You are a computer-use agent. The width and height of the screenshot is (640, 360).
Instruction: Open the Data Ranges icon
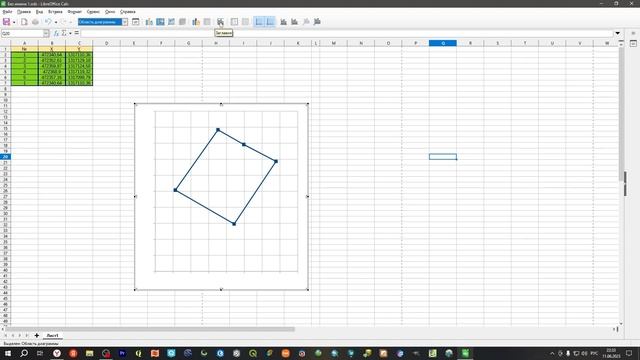[x=196, y=22]
